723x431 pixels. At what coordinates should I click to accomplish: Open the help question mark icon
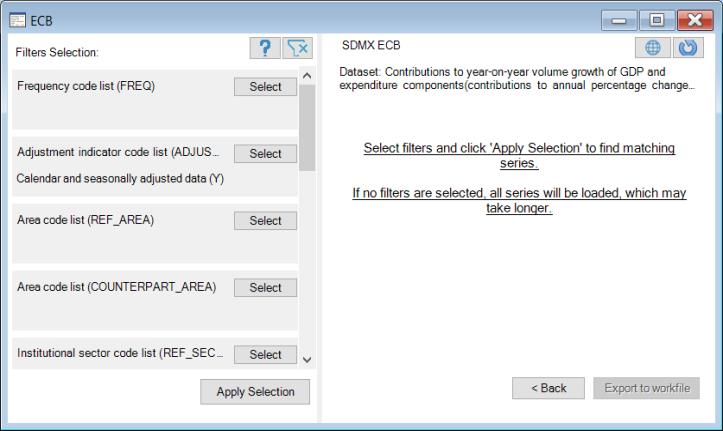coord(265,49)
